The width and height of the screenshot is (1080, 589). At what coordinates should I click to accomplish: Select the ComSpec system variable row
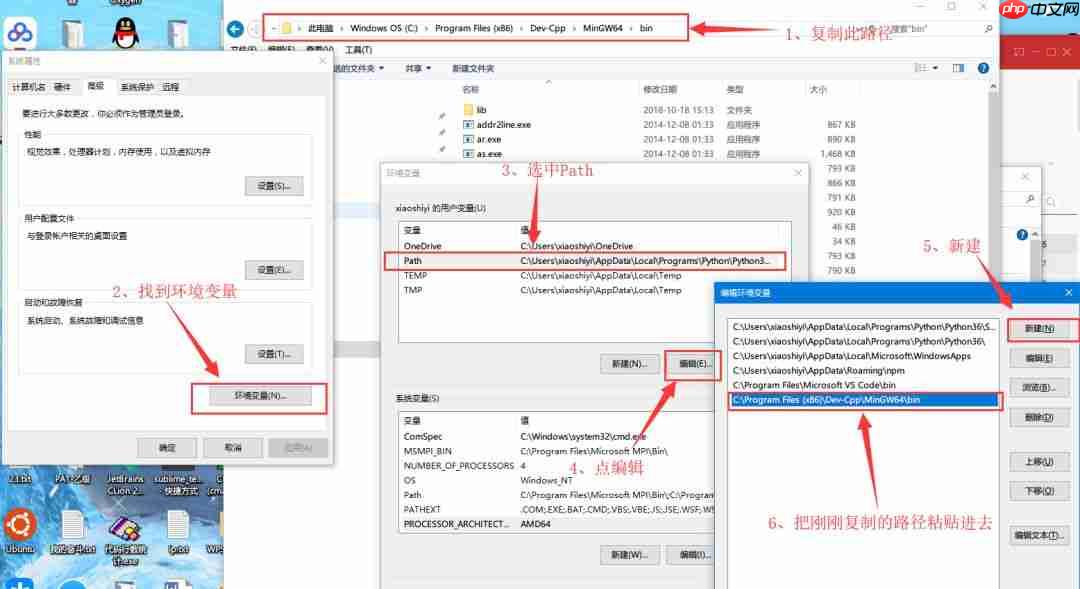click(x=557, y=437)
